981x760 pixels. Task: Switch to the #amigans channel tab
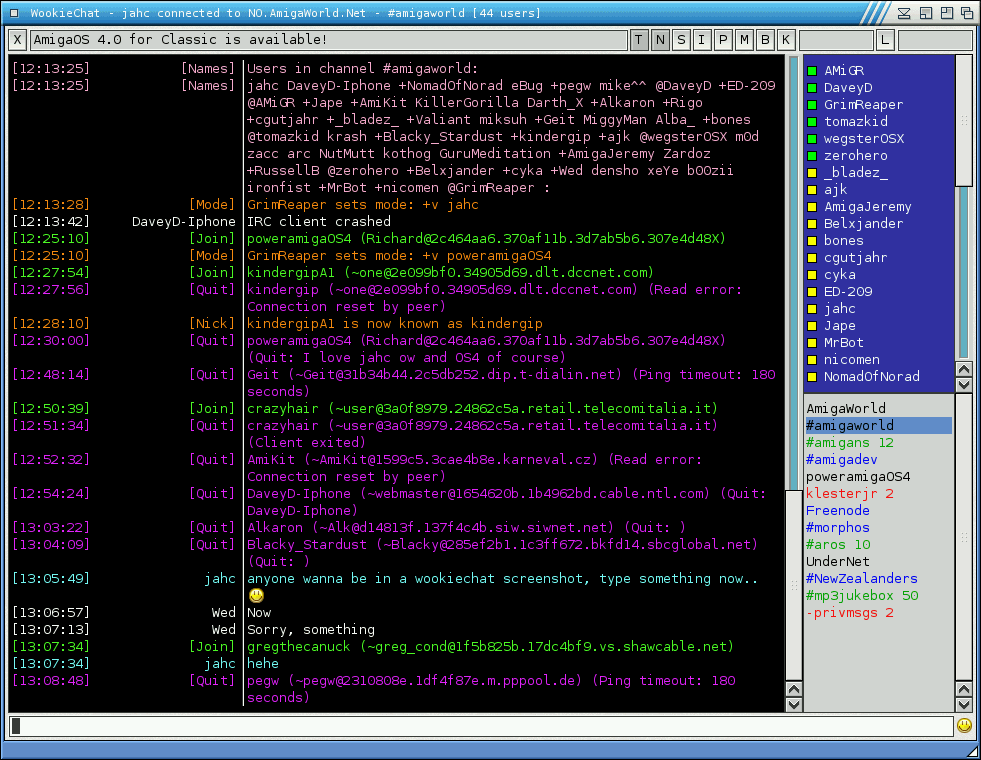pos(850,442)
